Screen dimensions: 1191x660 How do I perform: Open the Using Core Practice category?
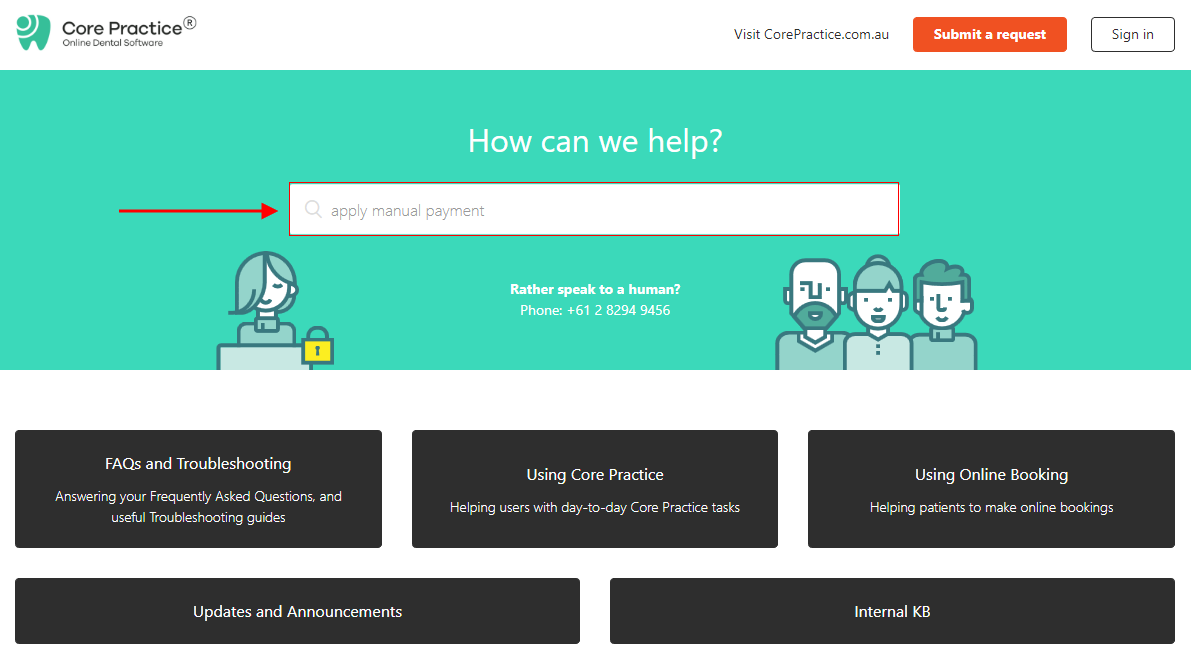pos(595,489)
